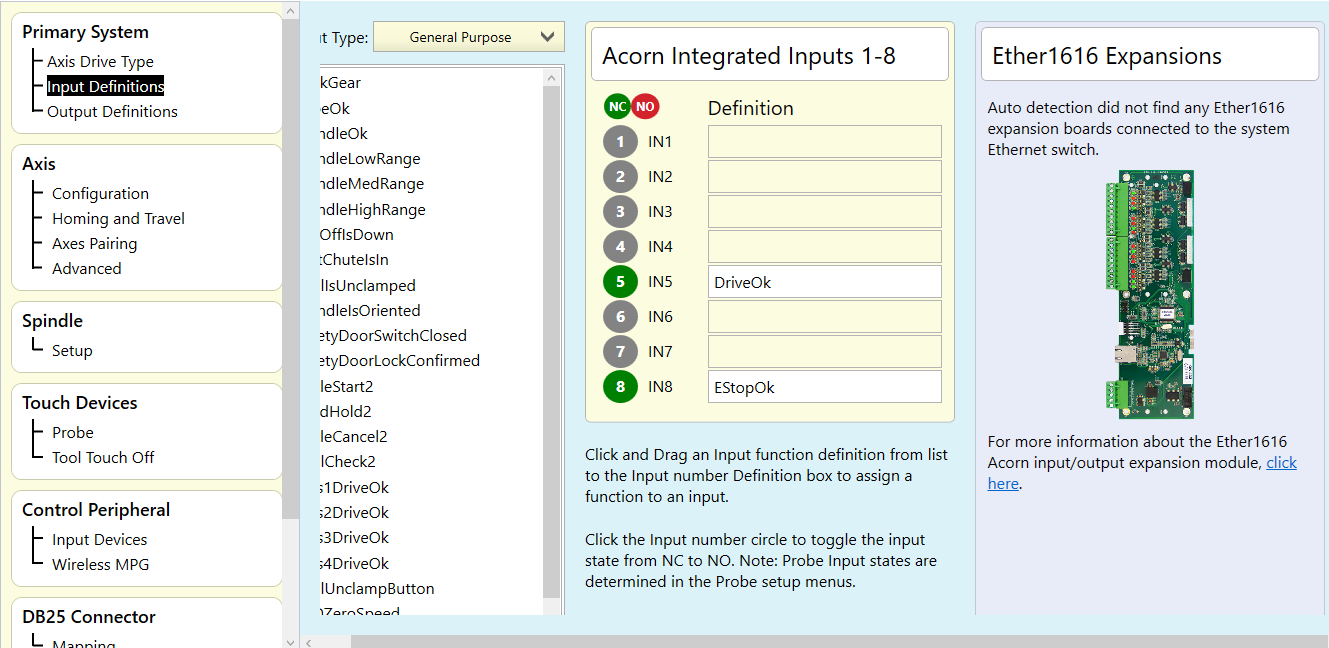The height and width of the screenshot is (648, 1329).
Task: Select list entry ending in 'lUnclampButton'
Action: click(375, 589)
